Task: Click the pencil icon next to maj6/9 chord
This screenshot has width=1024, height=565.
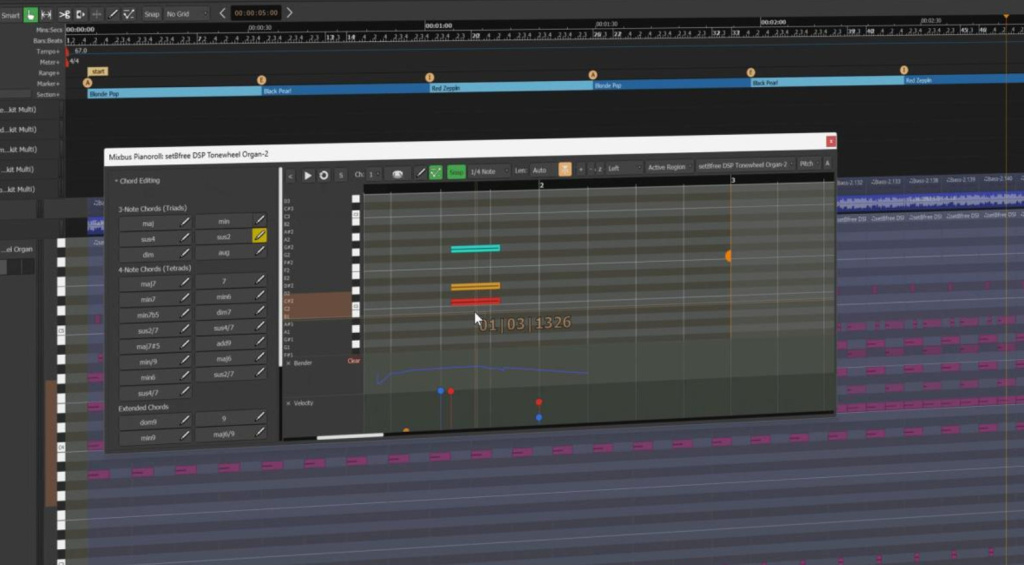Action: coord(260,431)
